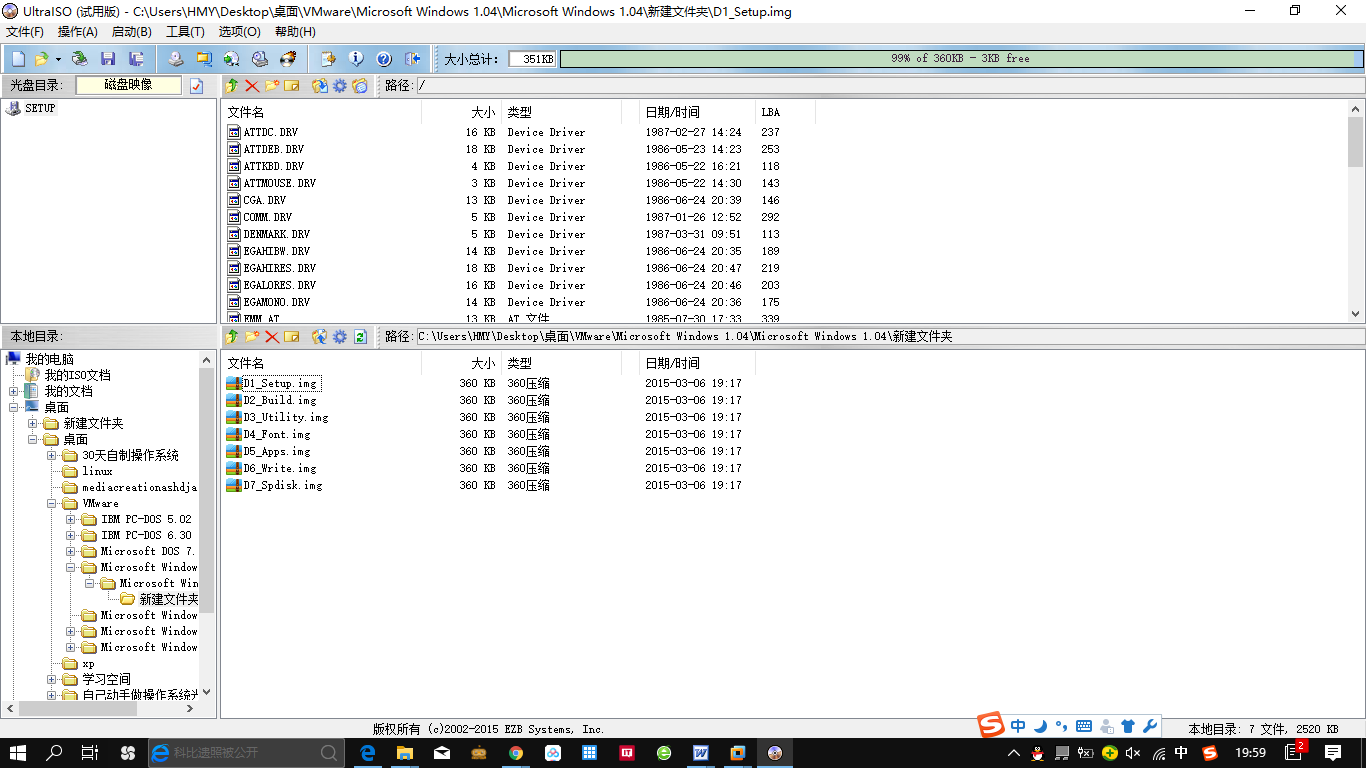Open the dropdown arrow beside Open icon

[58, 59]
